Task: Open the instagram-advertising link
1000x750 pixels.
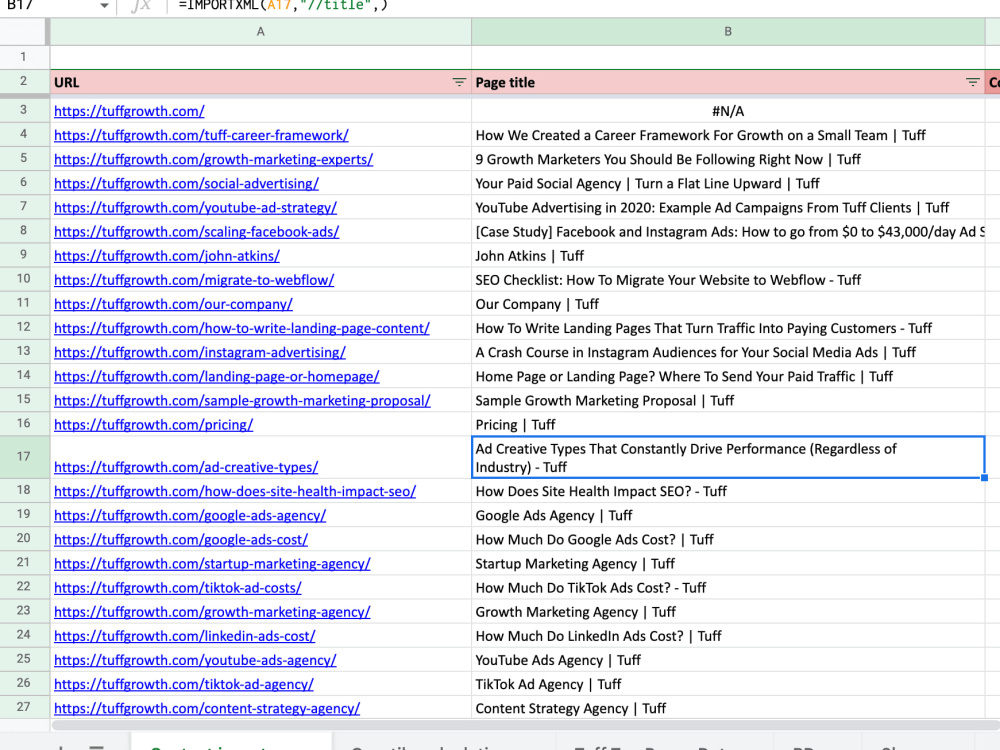Action: click(200, 353)
